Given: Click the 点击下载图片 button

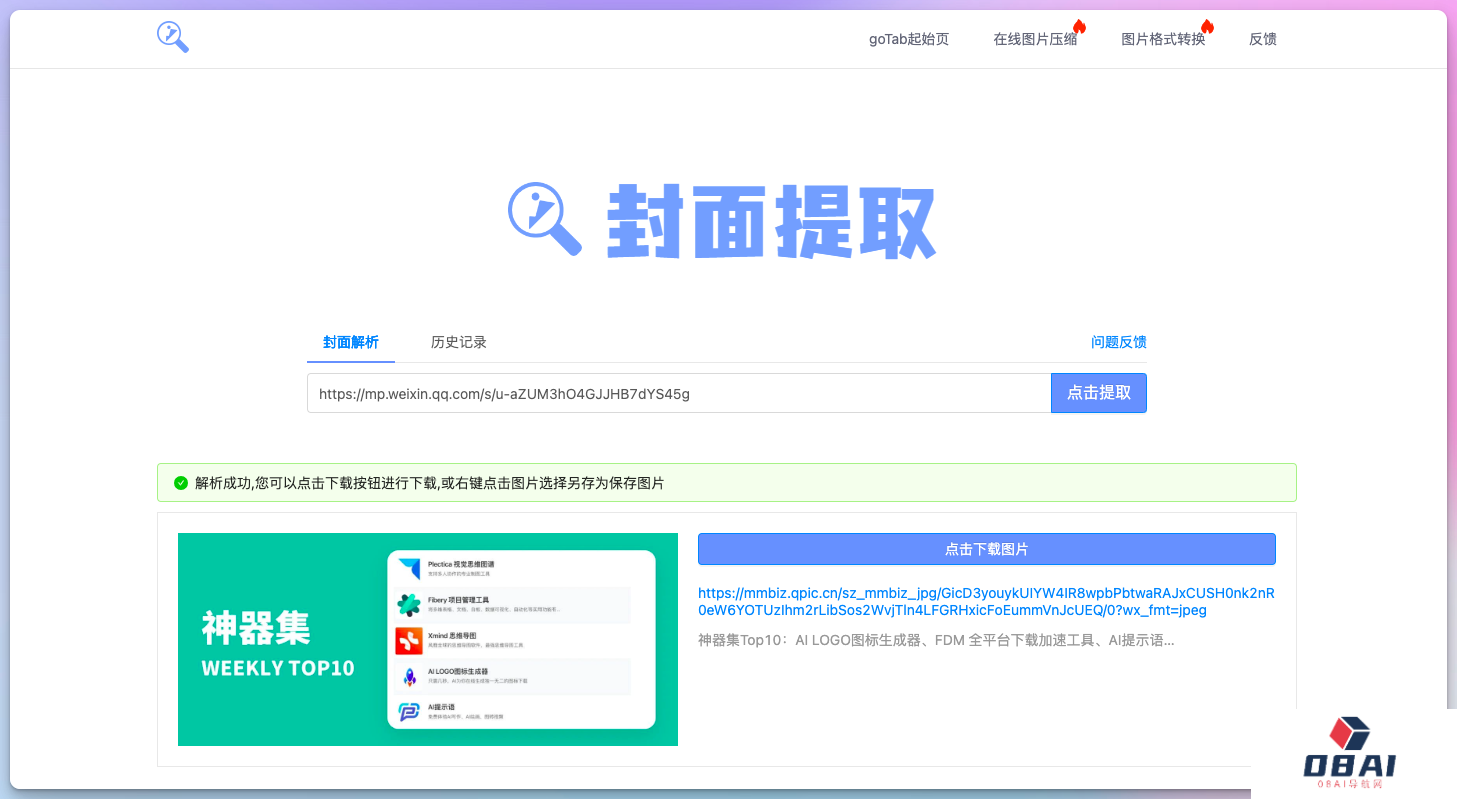Looking at the screenshot, I should coord(987,549).
